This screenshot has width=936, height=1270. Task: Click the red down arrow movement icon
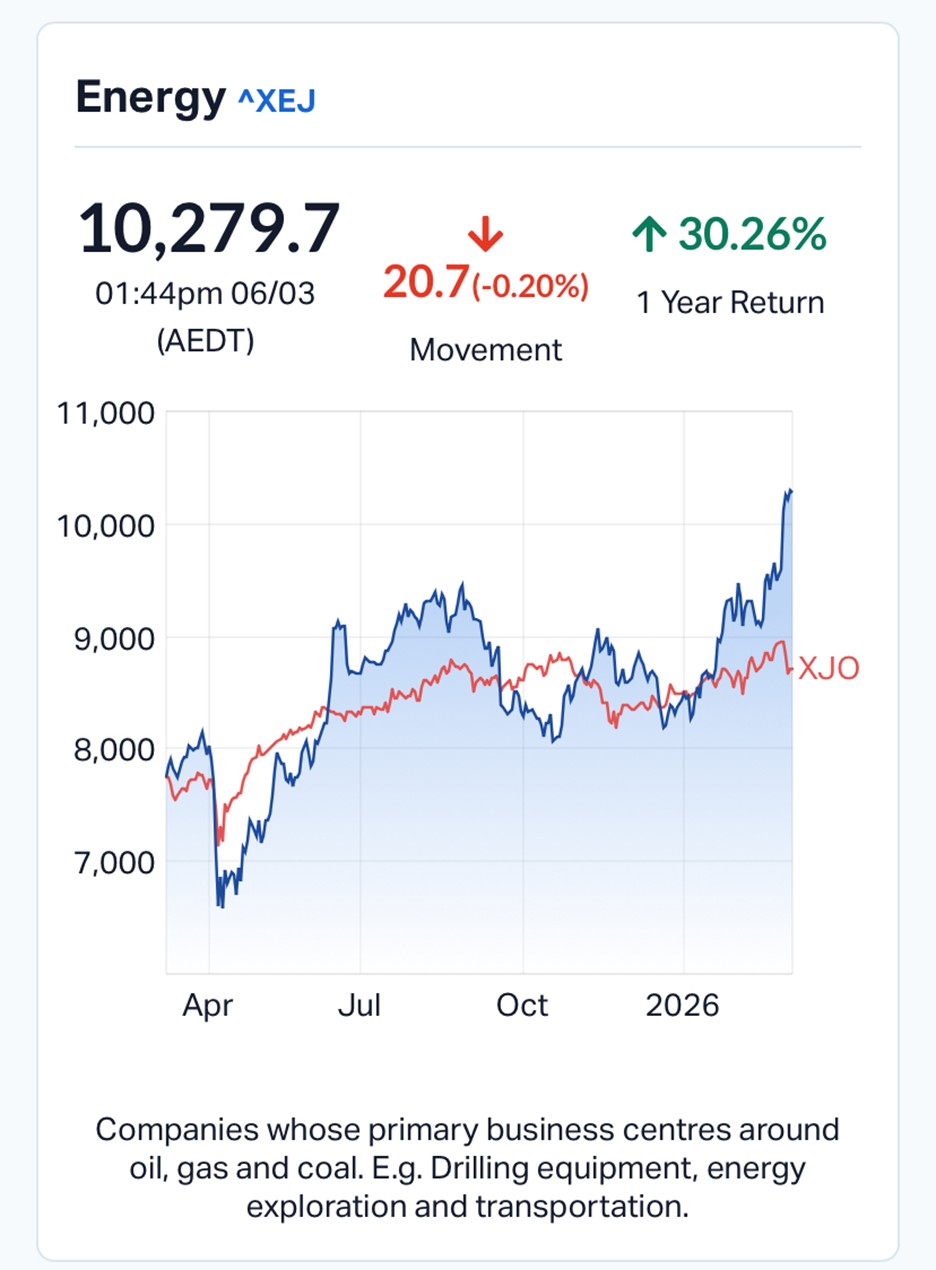[x=485, y=237]
